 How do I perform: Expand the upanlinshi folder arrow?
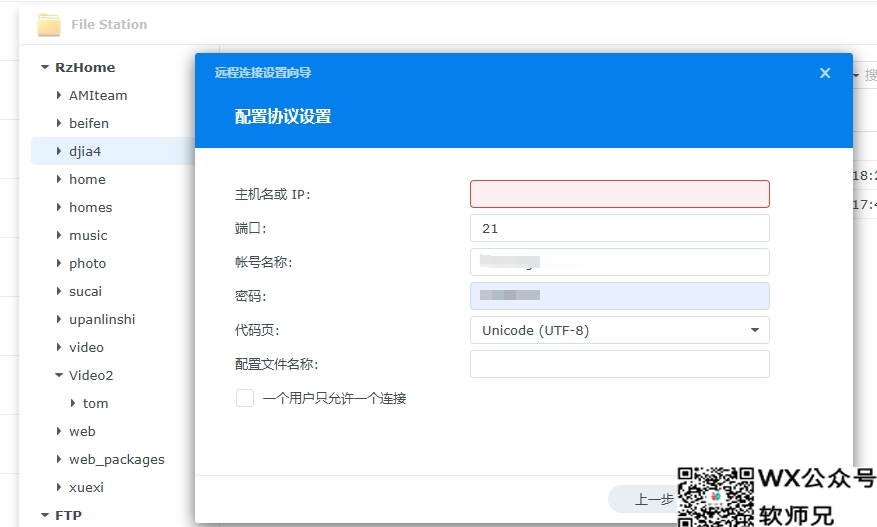click(59, 319)
